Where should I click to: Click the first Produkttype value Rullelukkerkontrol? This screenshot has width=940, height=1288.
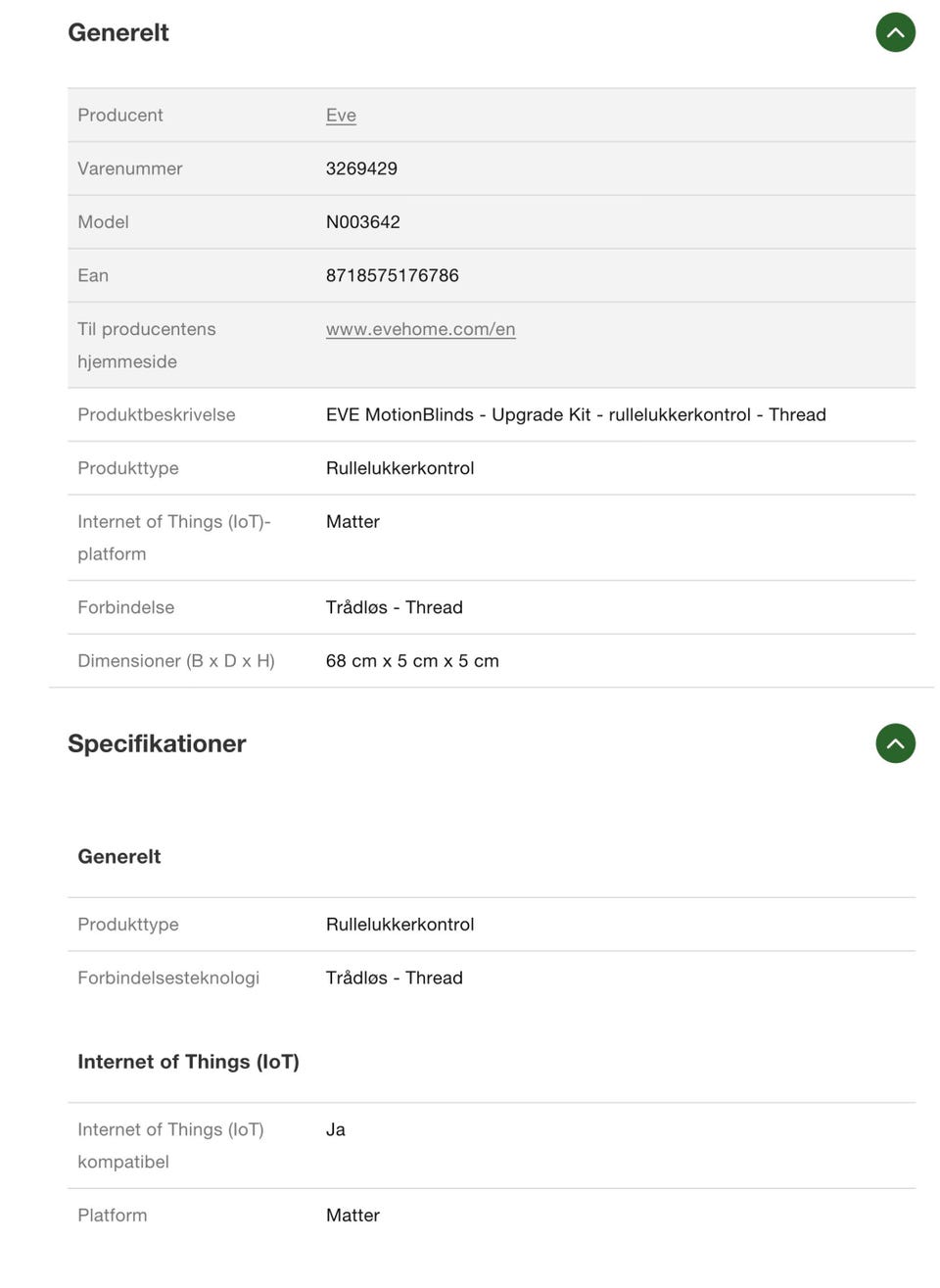tap(399, 468)
